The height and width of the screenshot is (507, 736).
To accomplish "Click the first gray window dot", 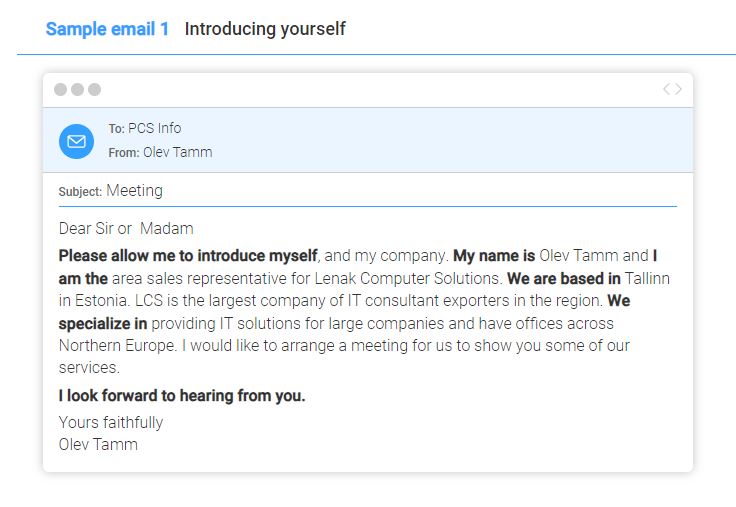I will click(61, 89).
